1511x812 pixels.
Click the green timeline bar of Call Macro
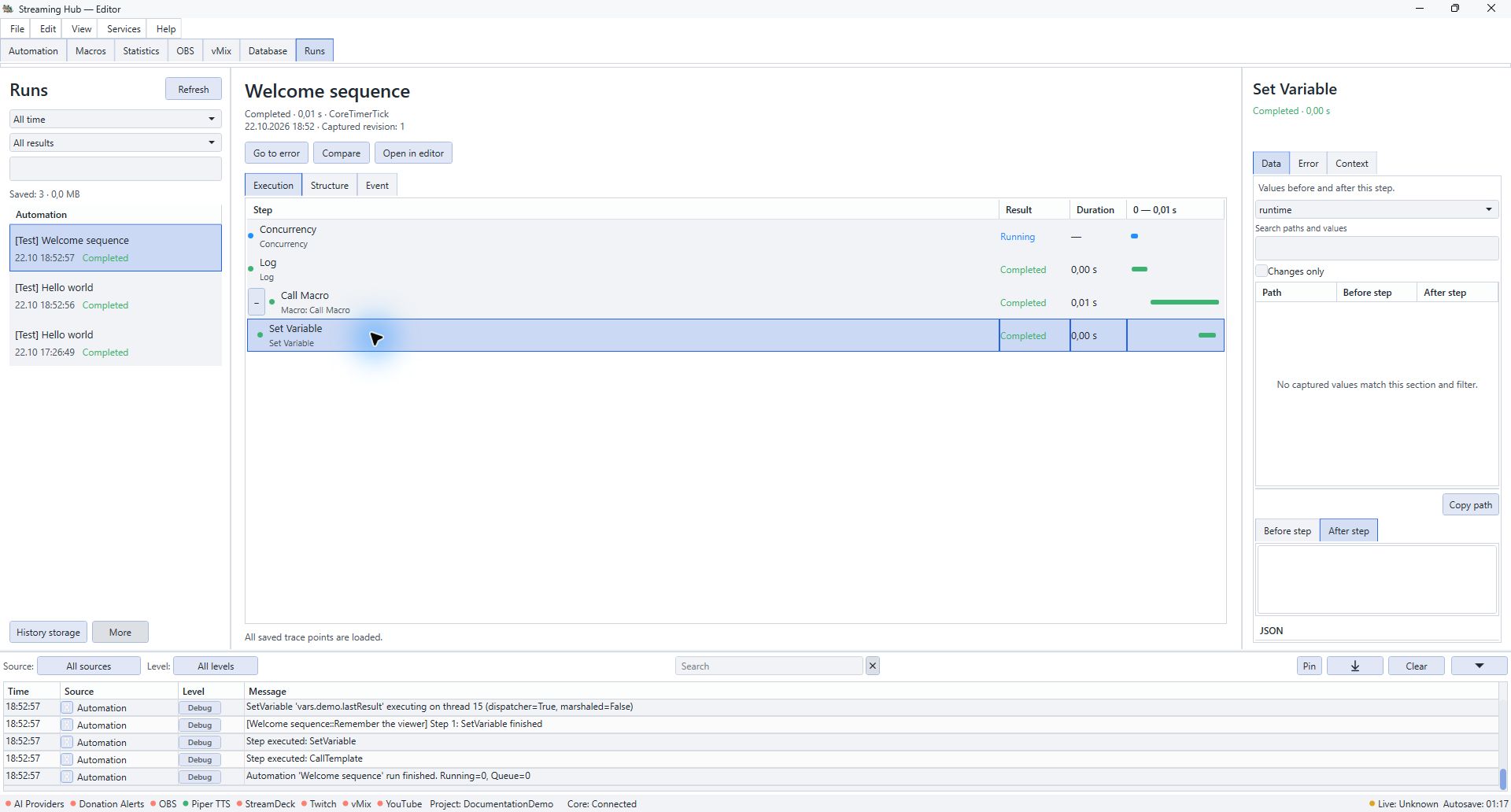[x=1184, y=302]
